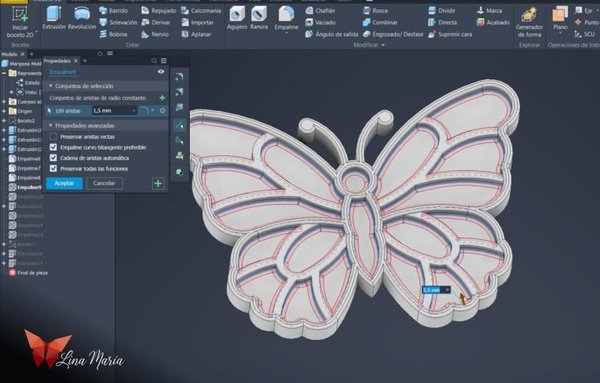600x383 pixels.
Task: Choose the Solevación loft tool
Action: click(x=118, y=23)
